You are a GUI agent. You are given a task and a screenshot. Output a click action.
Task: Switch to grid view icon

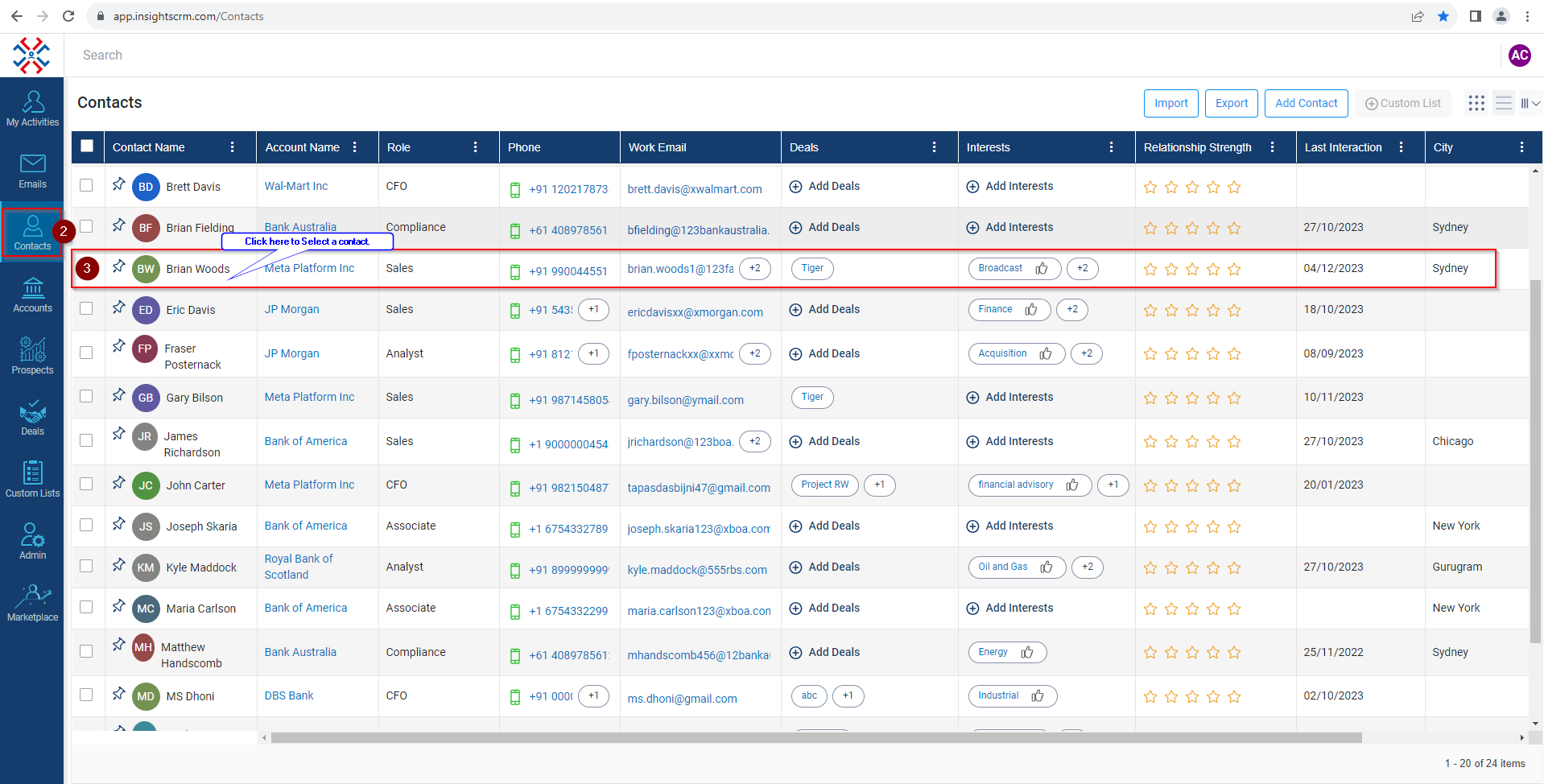1476,103
